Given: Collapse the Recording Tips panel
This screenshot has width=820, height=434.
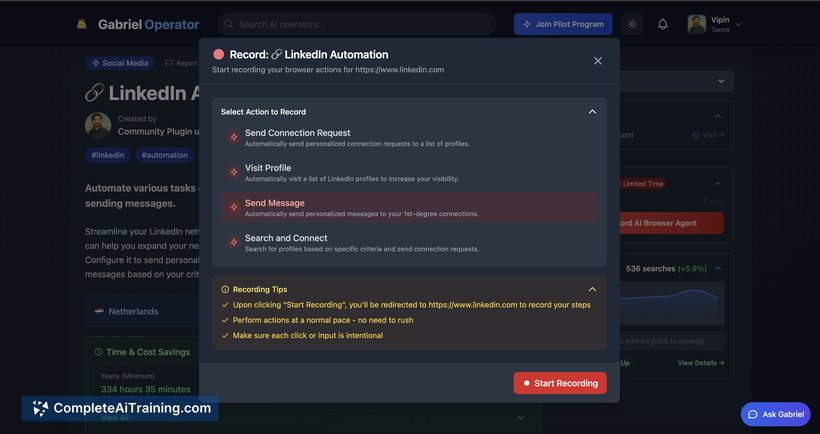Looking at the screenshot, I should tap(592, 289).
